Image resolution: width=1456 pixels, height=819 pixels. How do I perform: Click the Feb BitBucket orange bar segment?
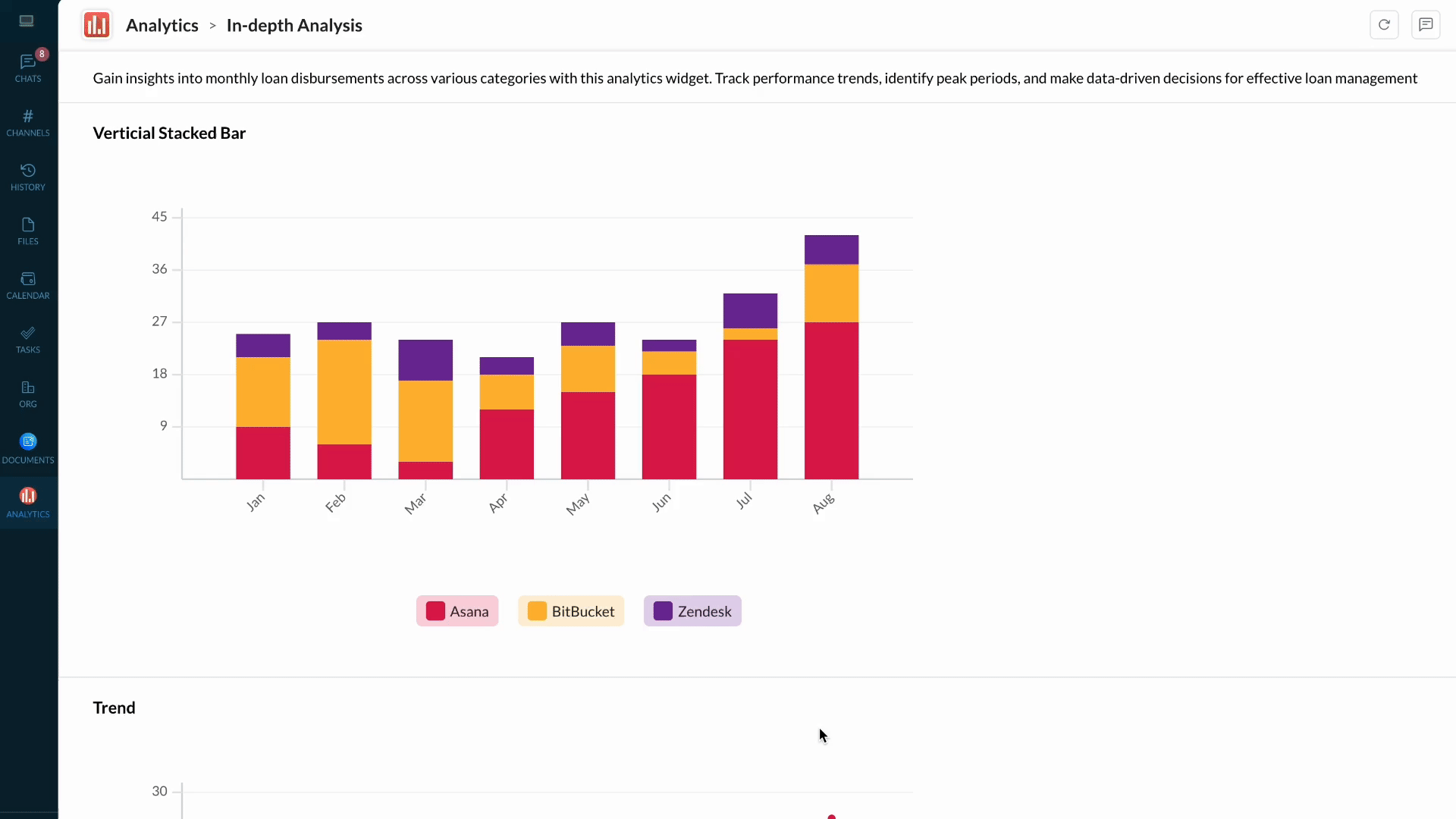click(x=344, y=392)
